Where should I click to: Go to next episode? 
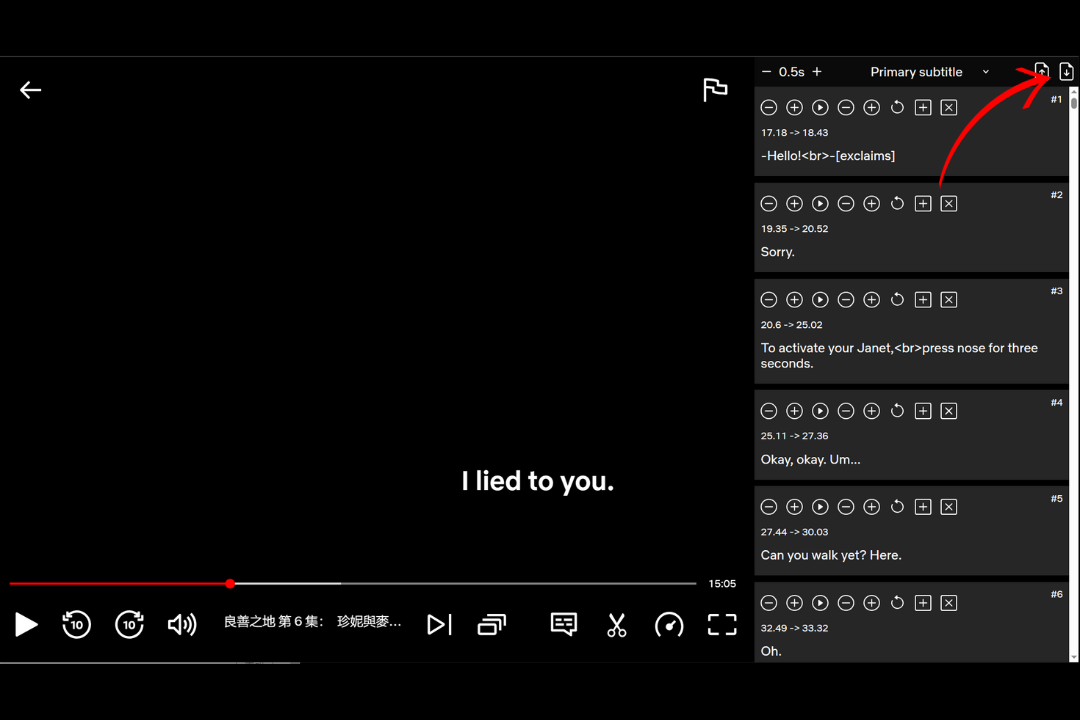point(439,625)
